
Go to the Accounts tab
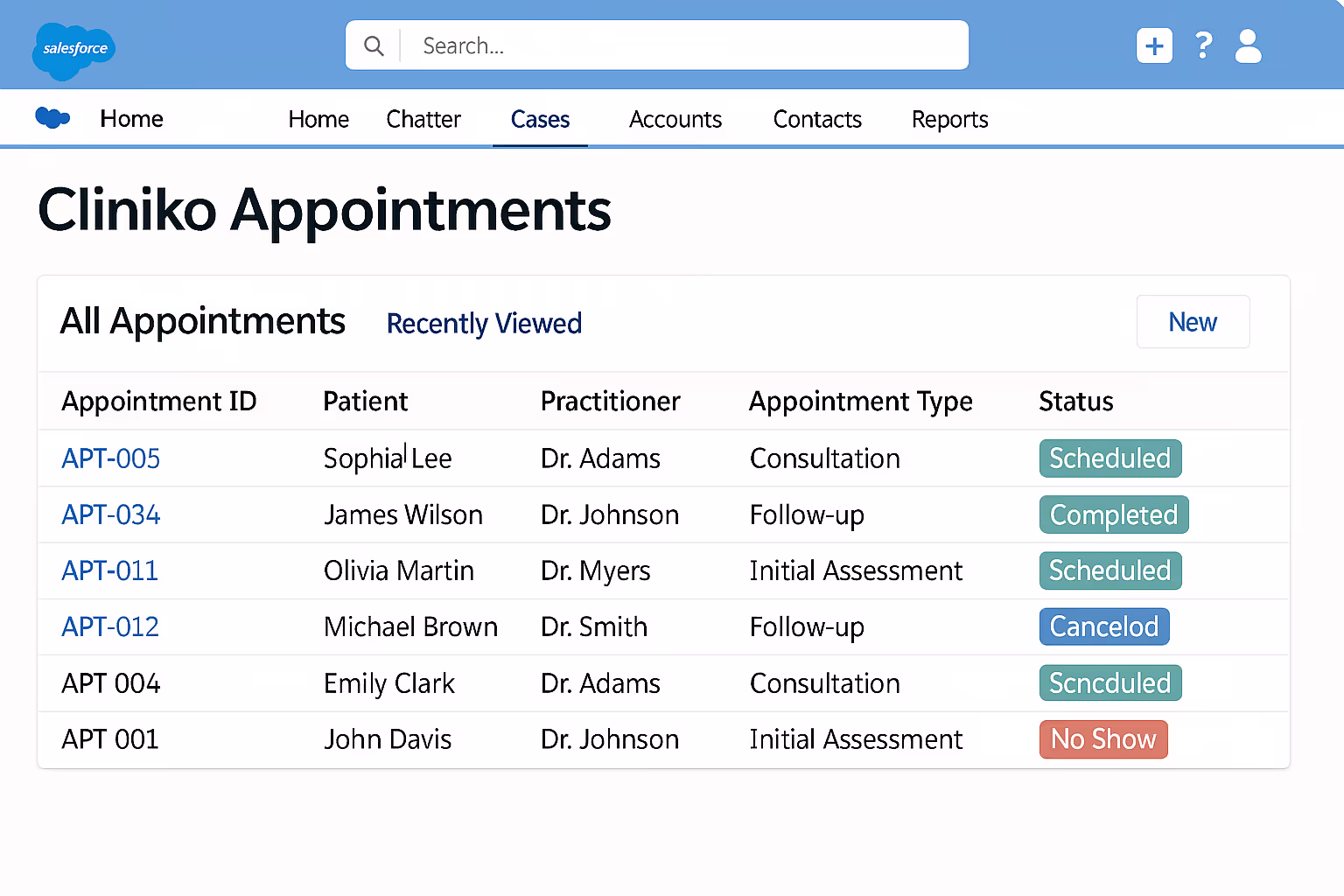(675, 119)
